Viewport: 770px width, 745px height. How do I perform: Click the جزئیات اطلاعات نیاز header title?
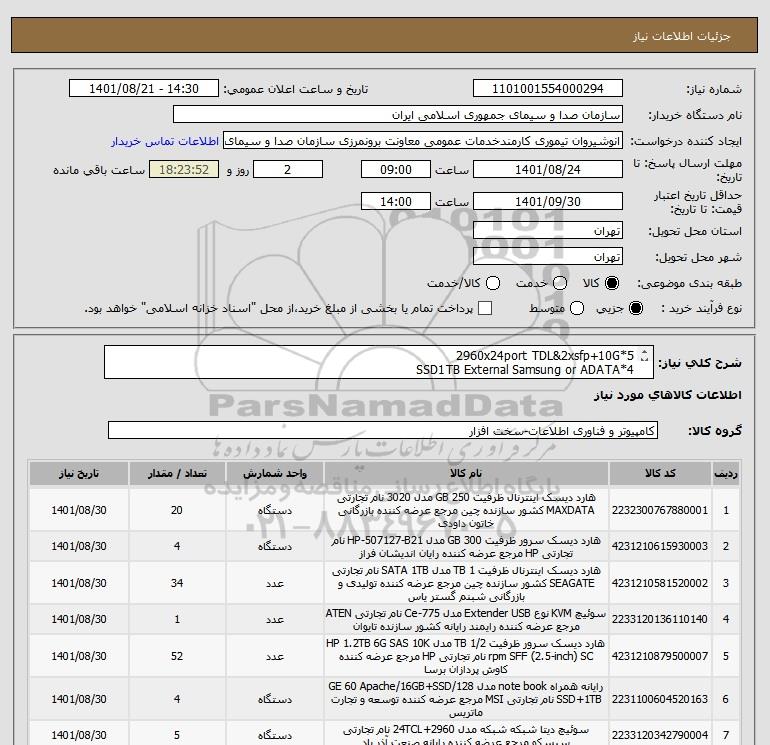[x=682, y=36]
